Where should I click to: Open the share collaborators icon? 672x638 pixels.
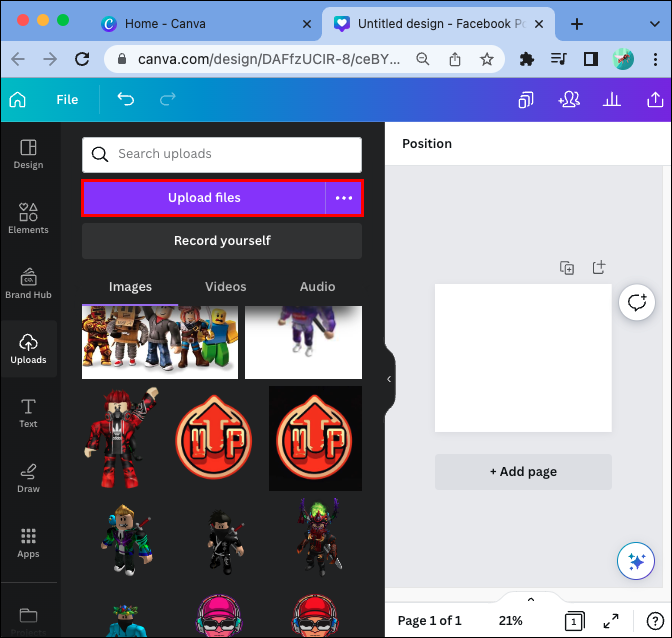click(x=569, y=100)
